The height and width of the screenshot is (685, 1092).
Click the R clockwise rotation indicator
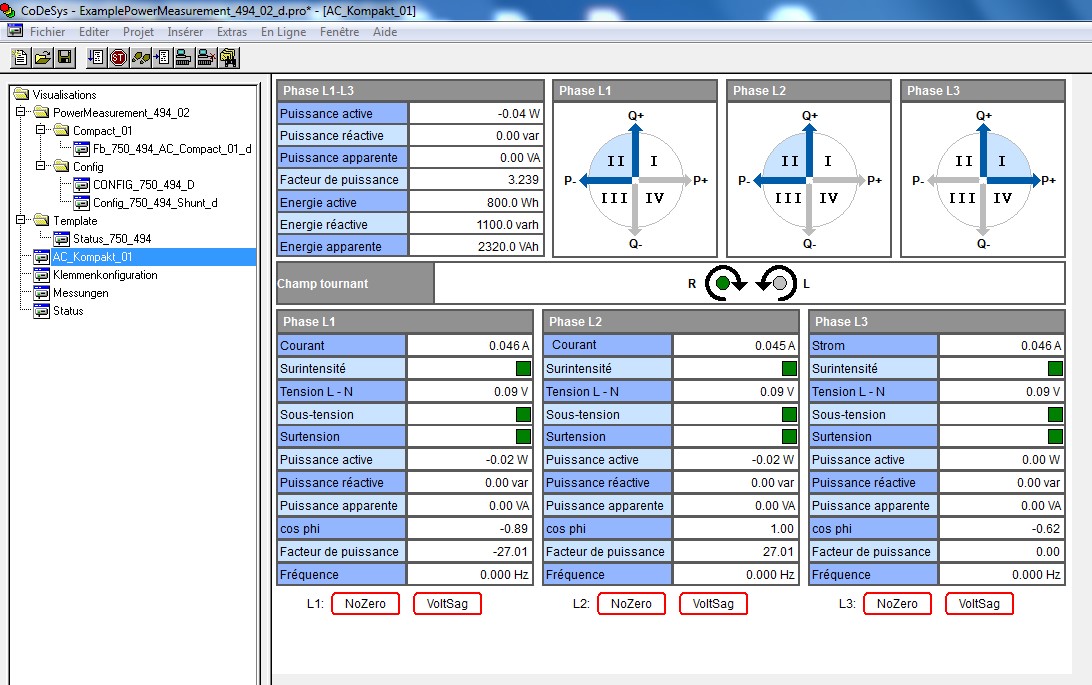[725, 283]
